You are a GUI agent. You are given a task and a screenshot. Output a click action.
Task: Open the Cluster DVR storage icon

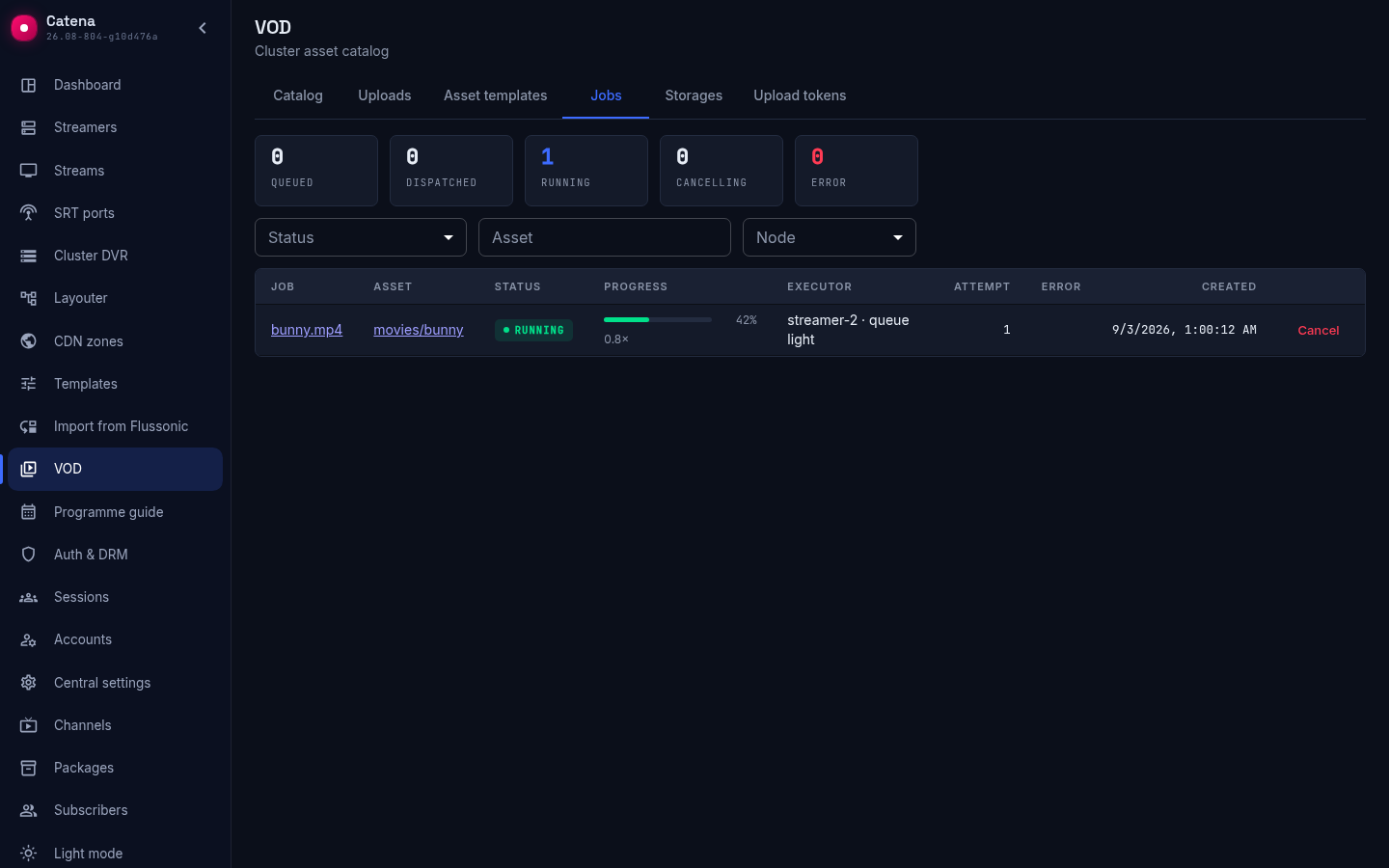coord(29,256)
